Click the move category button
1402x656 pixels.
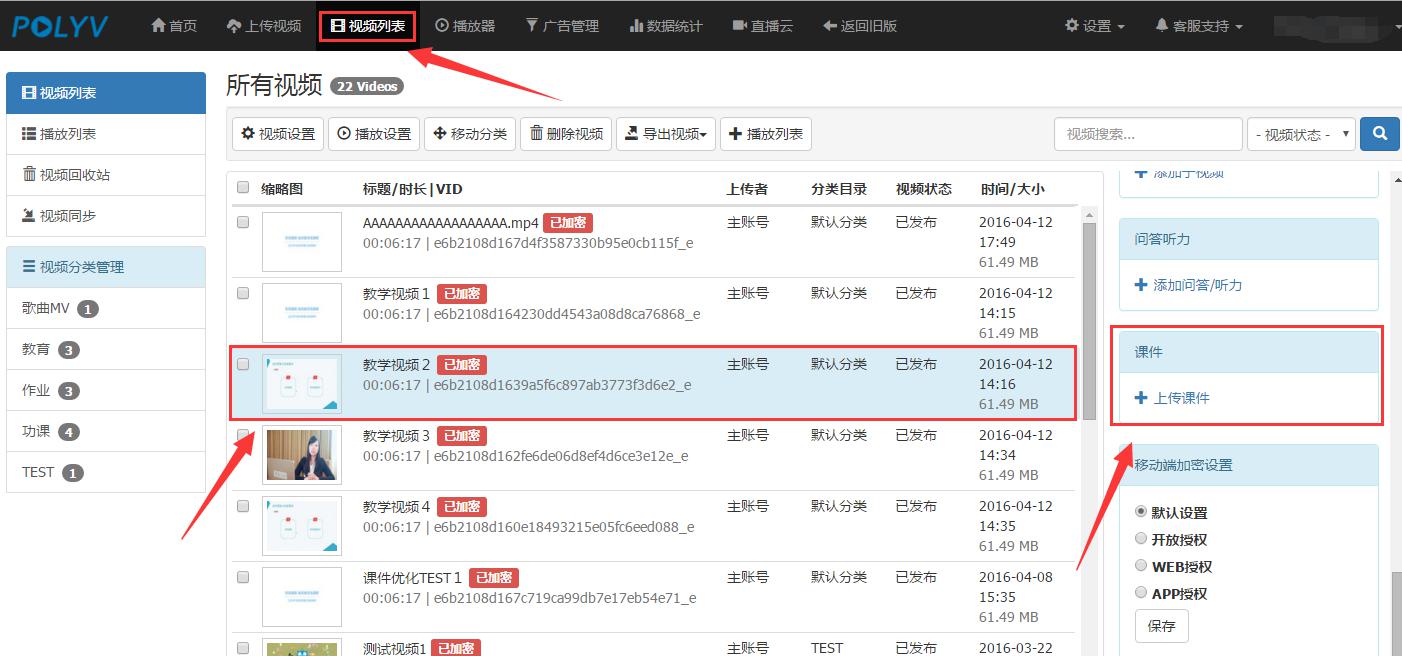(x=469, y=134)
